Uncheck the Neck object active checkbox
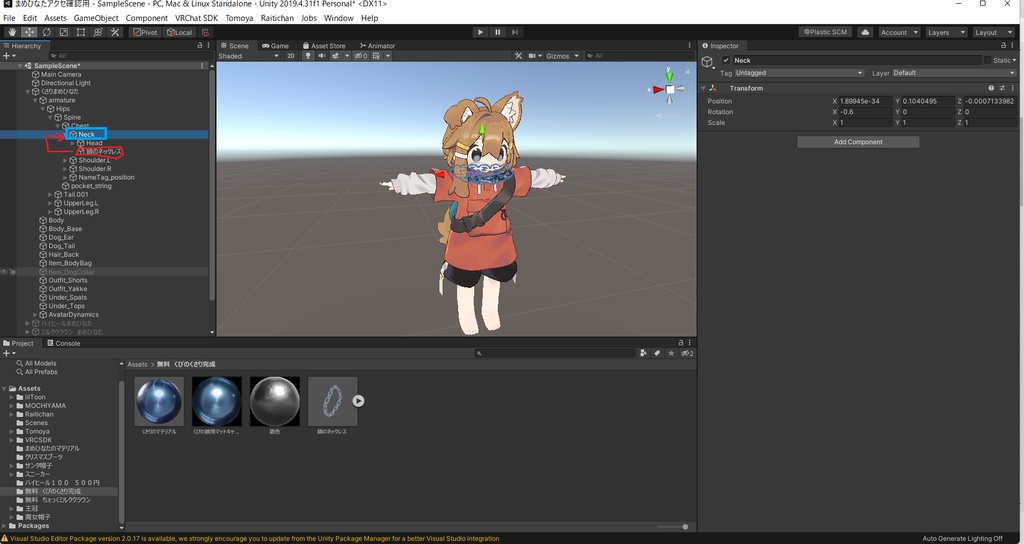The image size is (1024, 544). (726, 60)
